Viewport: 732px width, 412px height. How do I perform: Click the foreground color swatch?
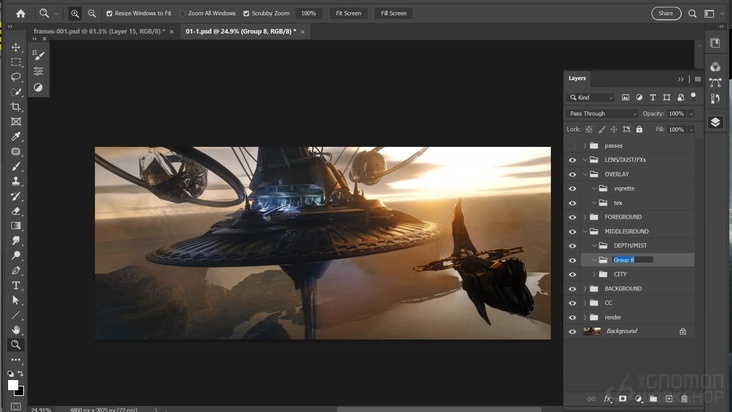(x=13, y=384)
